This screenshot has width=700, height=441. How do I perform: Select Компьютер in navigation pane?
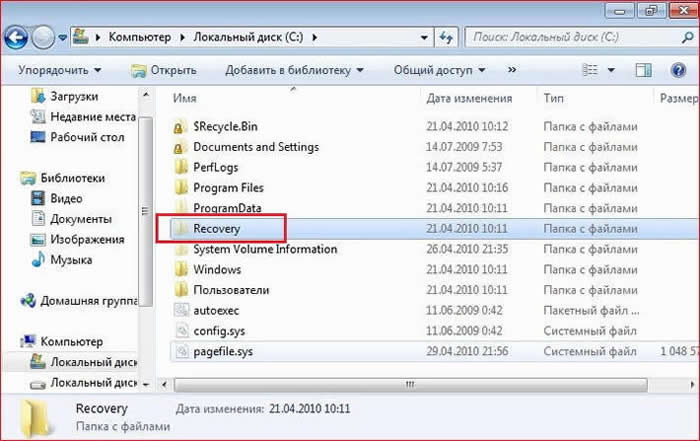click(x=62, y=342)
